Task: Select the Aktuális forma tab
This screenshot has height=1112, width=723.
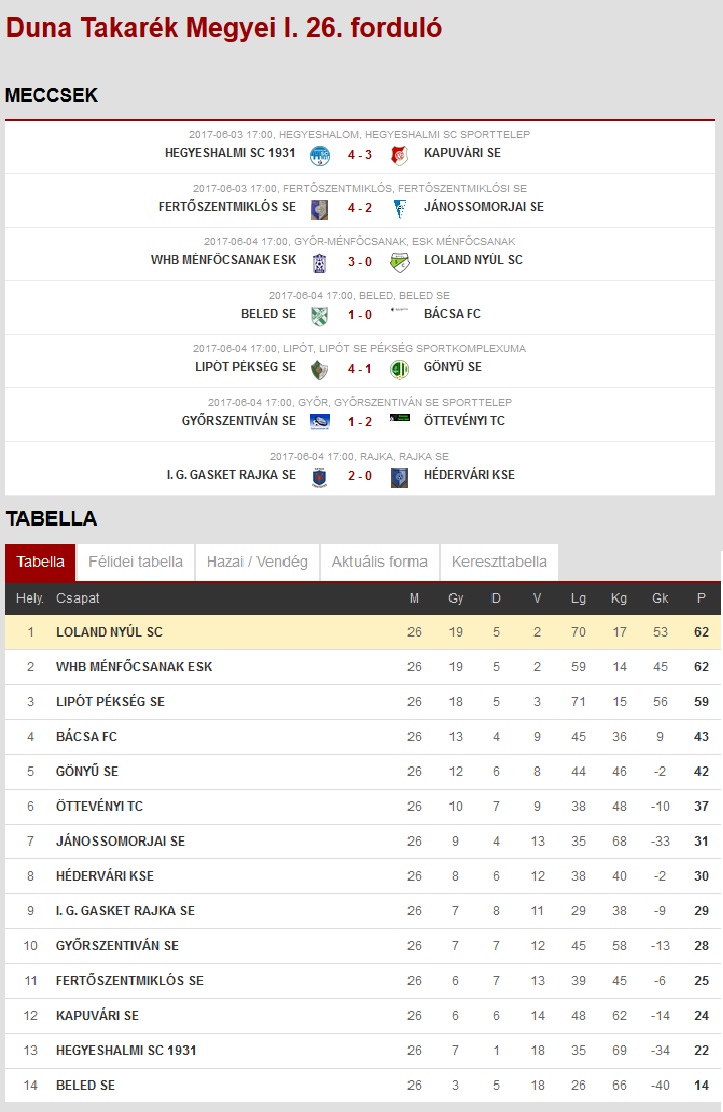Action: pyautogui.click(x=380, y=562)
